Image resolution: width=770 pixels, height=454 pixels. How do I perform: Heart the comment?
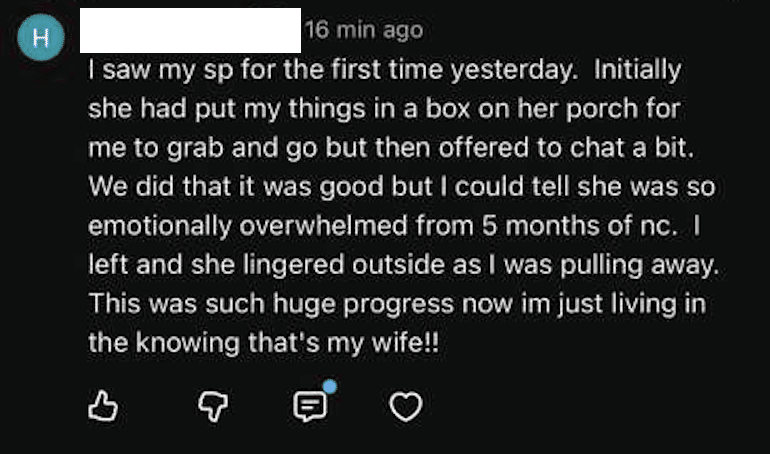406,406
